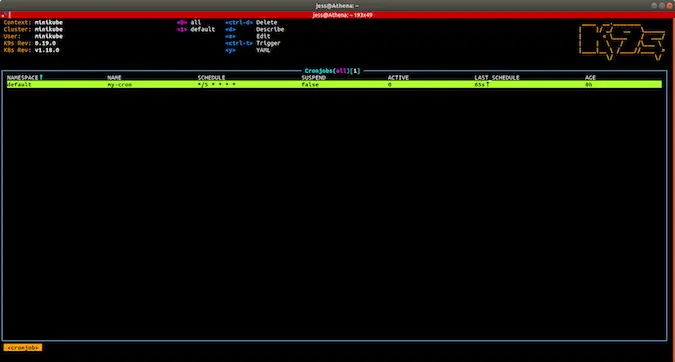
Task: Click the ACTIVE column header
Action: [x=398, y=77]
